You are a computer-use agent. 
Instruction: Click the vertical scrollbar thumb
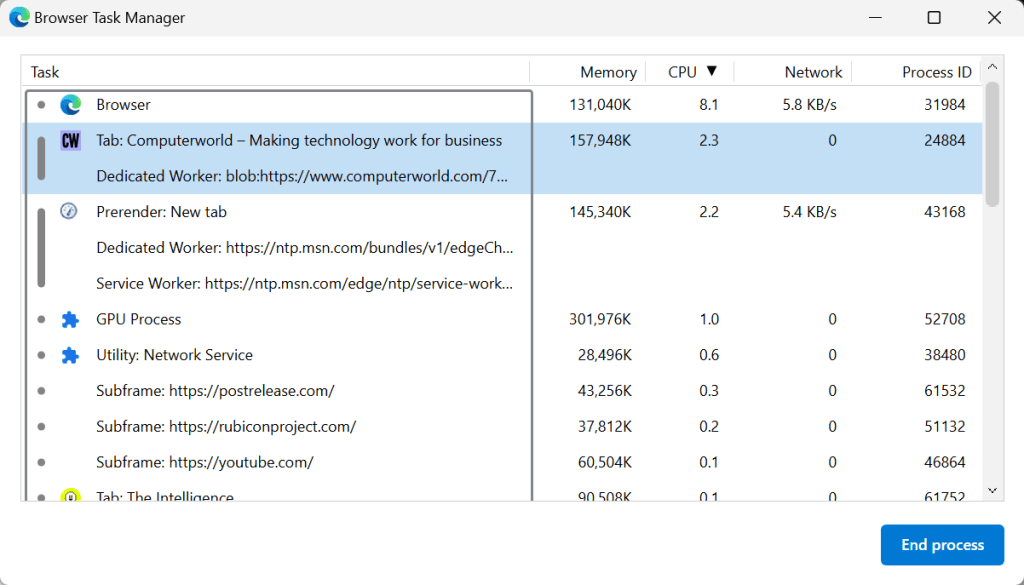tap(992, 144)
